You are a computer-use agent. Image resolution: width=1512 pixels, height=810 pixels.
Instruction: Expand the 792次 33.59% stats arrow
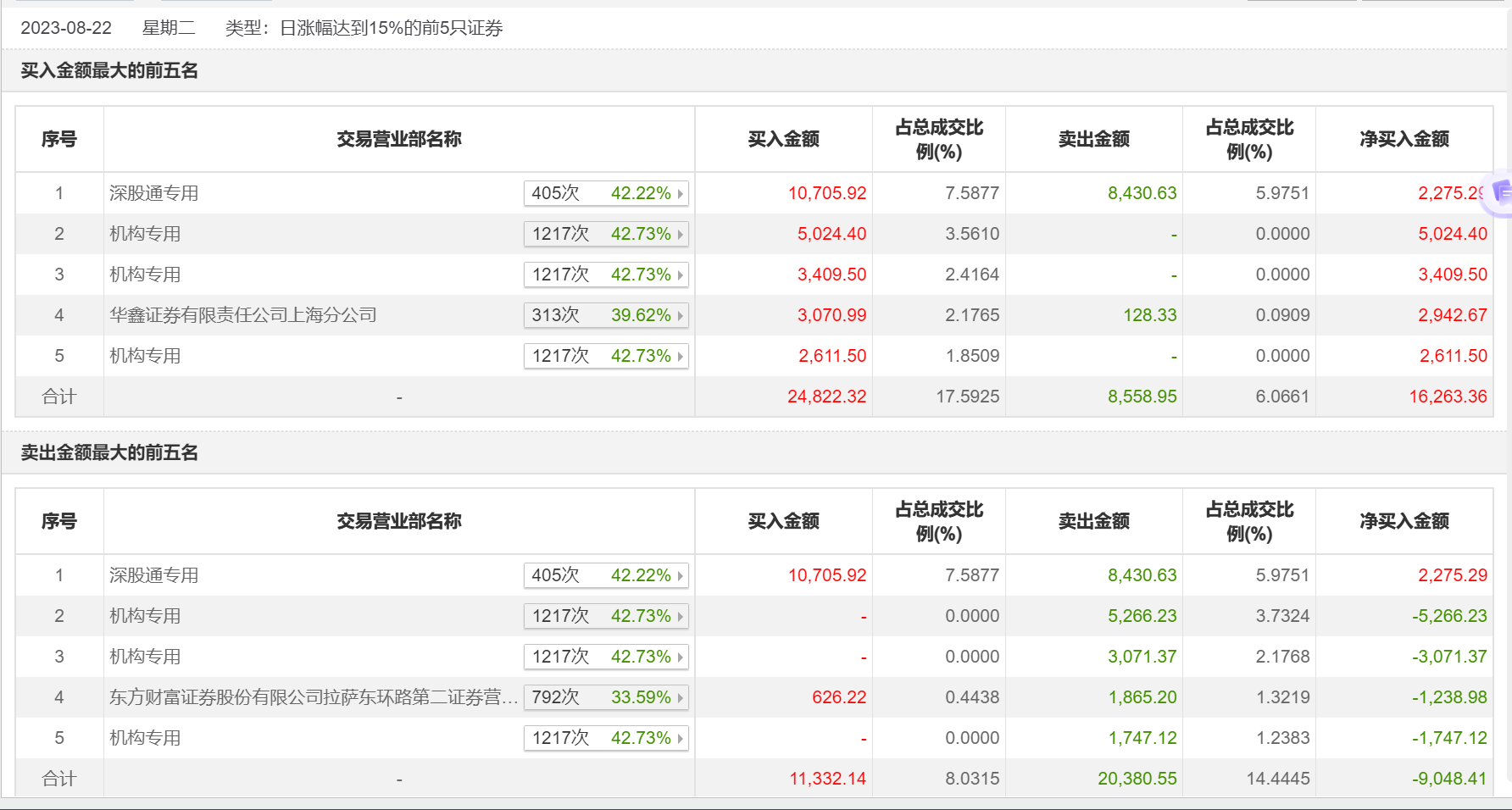(x=680, y=698)
